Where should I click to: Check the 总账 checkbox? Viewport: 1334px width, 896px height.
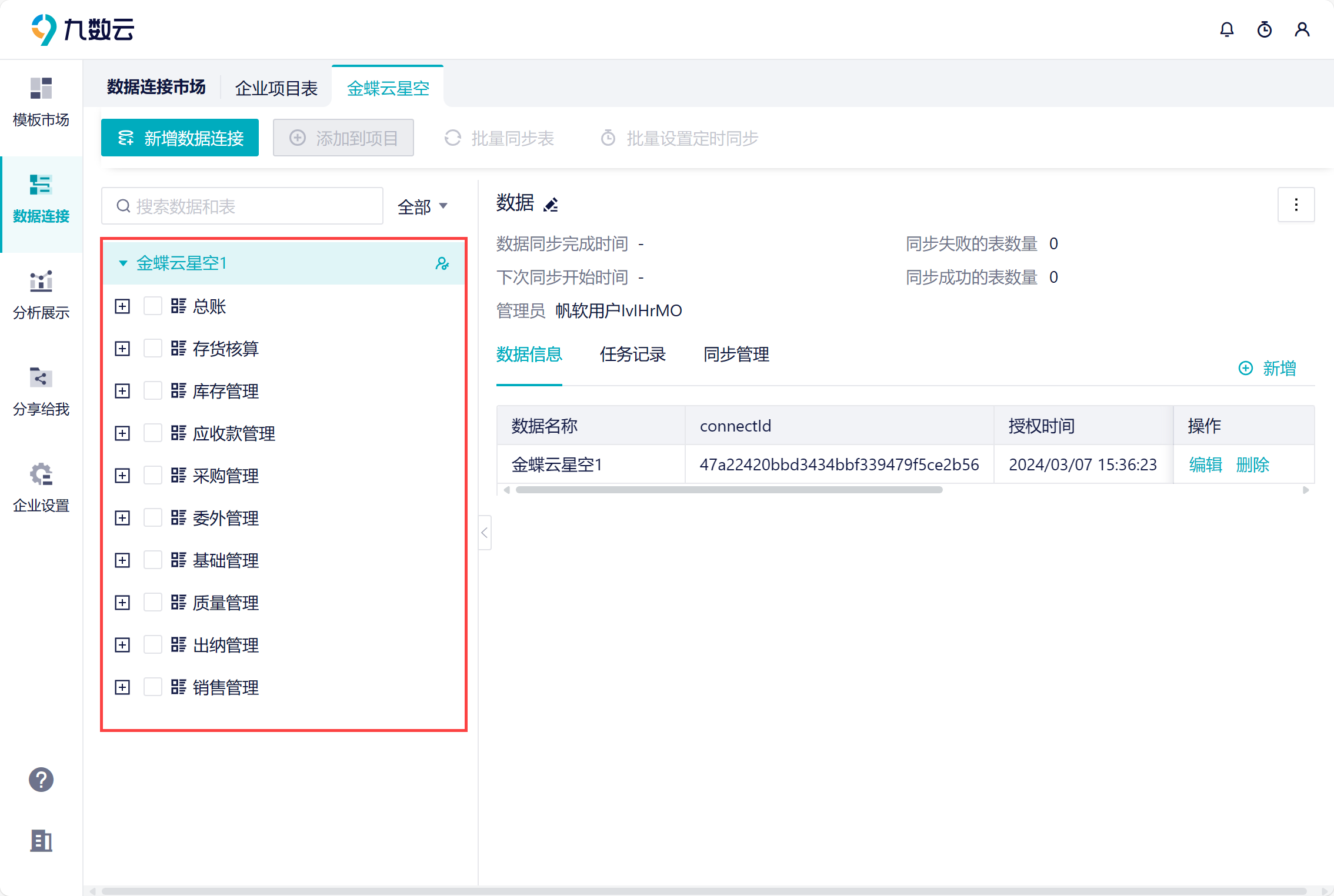tap(153, 306)
